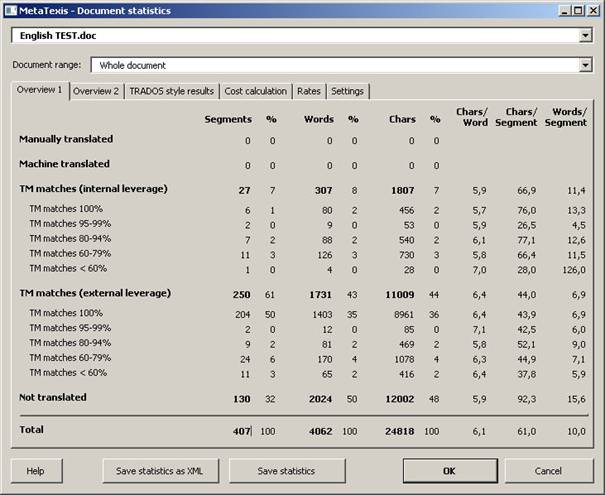Viewport: 605px width, 495px height.
Task: Click external 80-94% words value 81
Action: pyautogui.click(x=327, y=345)
